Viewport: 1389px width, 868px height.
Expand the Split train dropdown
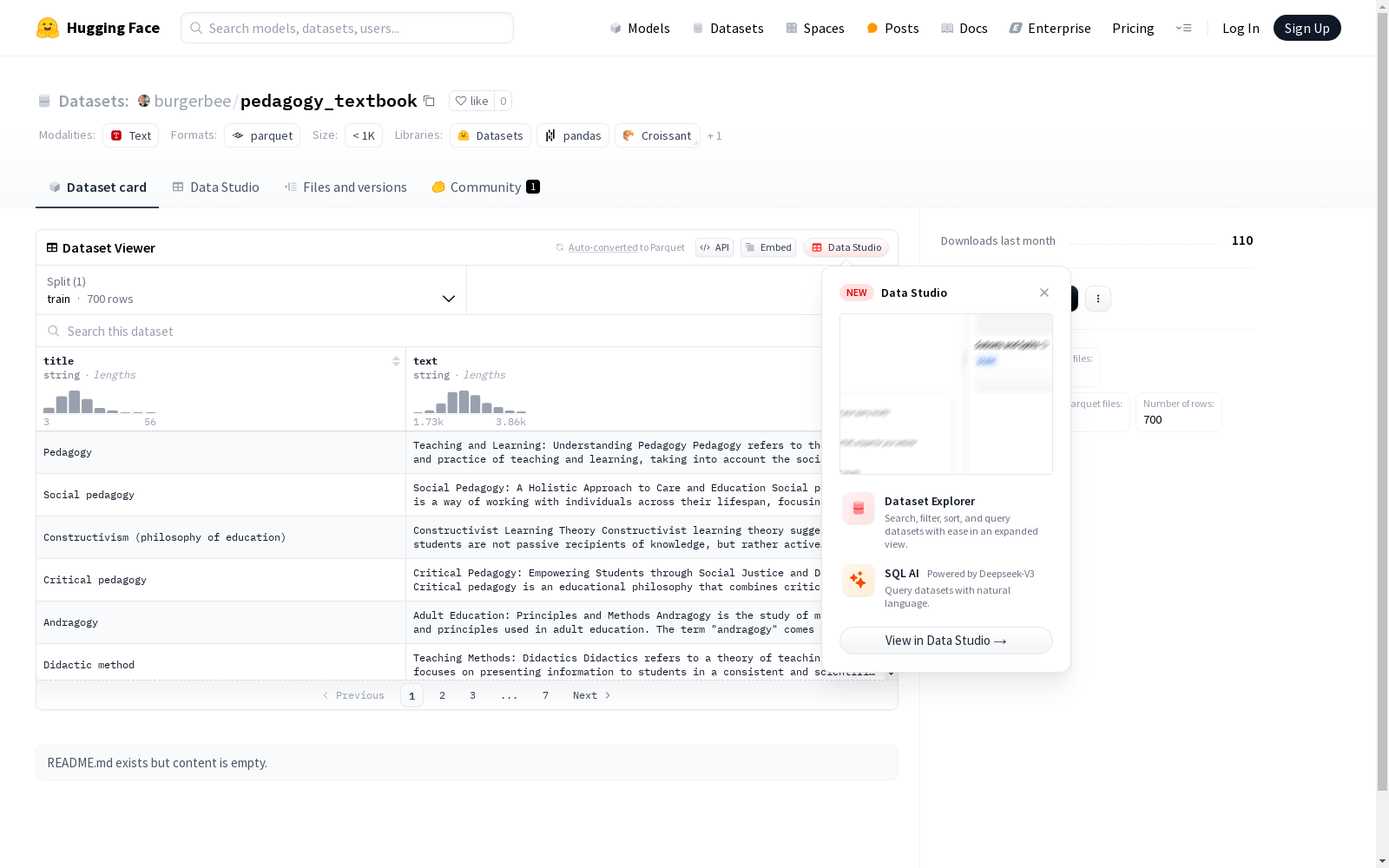(x=252, y=290)
